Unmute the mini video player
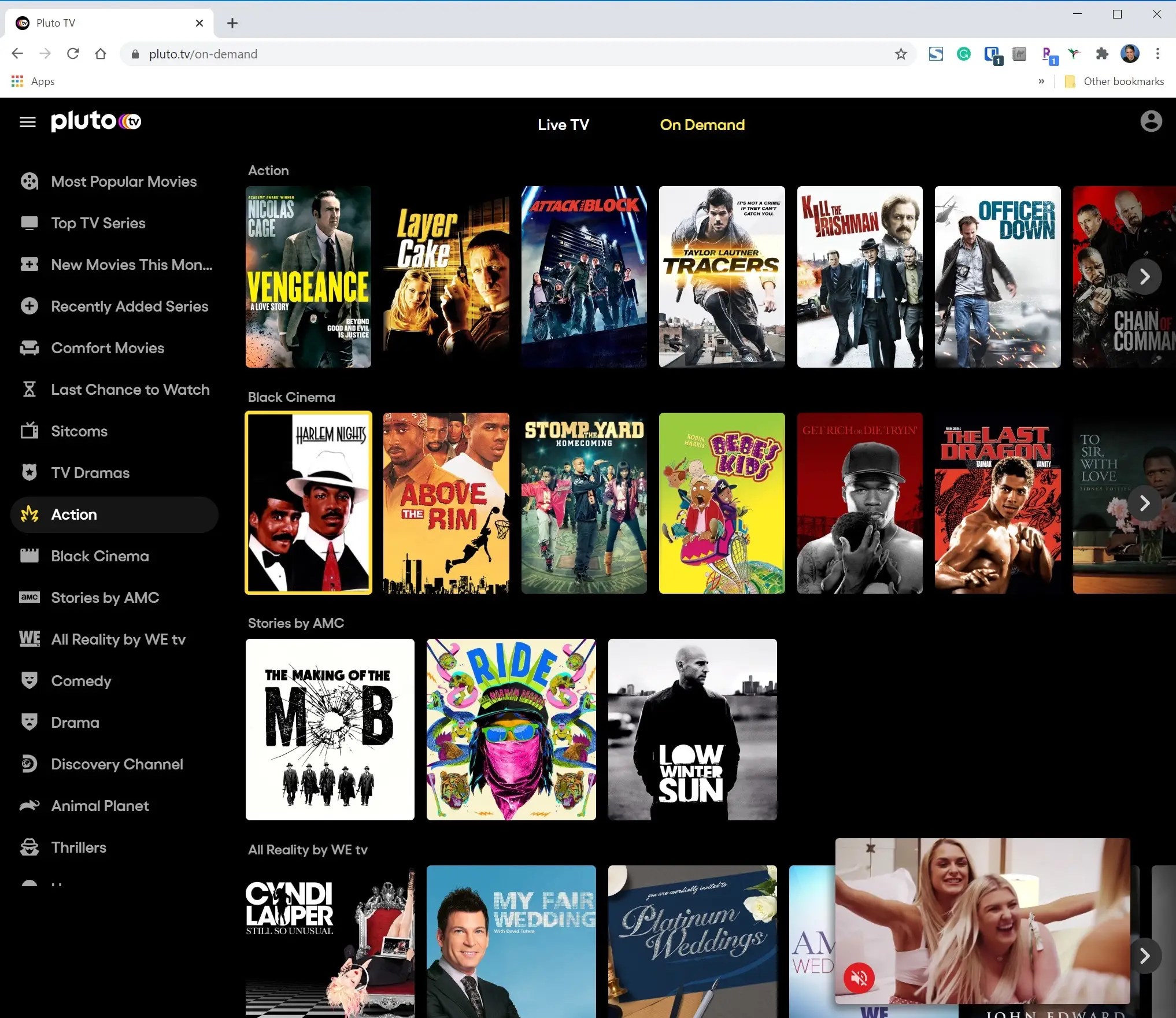 click(859, 978)
